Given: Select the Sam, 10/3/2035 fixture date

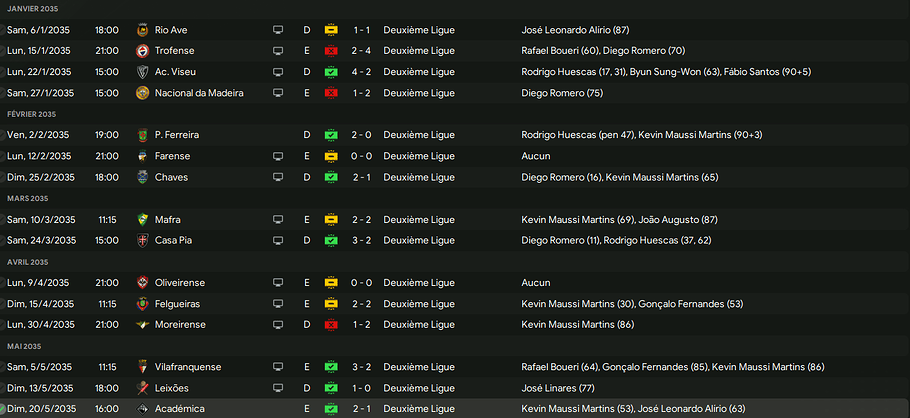Looking at the screenshot, I should point(41,219).
